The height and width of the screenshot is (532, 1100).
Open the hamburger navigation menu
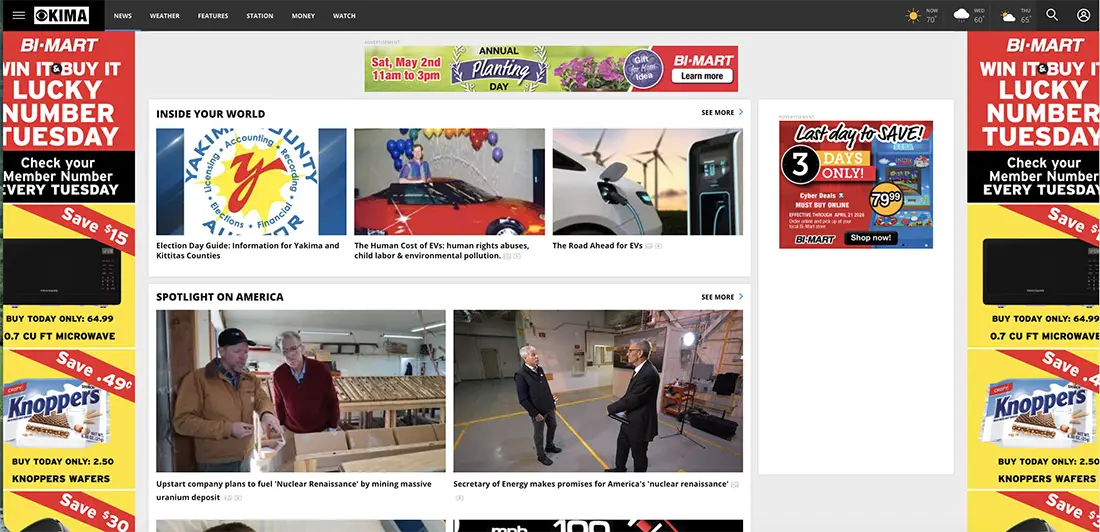coord(19,15)
